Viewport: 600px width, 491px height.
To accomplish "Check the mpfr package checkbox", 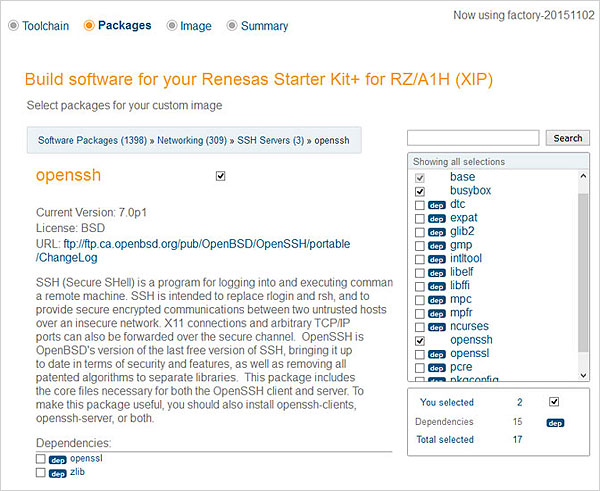I will [x=420, y=314].
